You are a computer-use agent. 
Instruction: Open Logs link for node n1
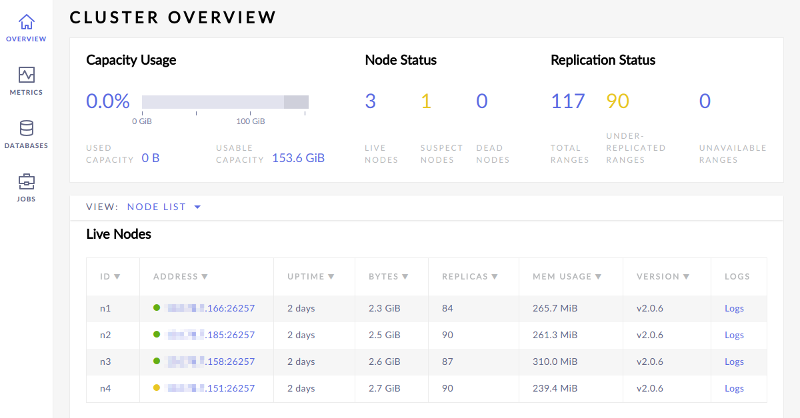pos(734,308)
